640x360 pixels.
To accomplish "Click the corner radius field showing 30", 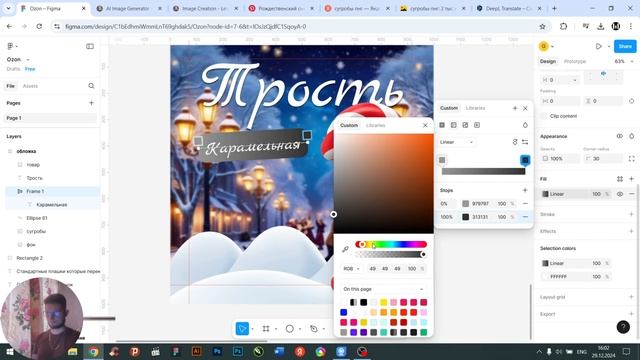I will coord(603,158).
